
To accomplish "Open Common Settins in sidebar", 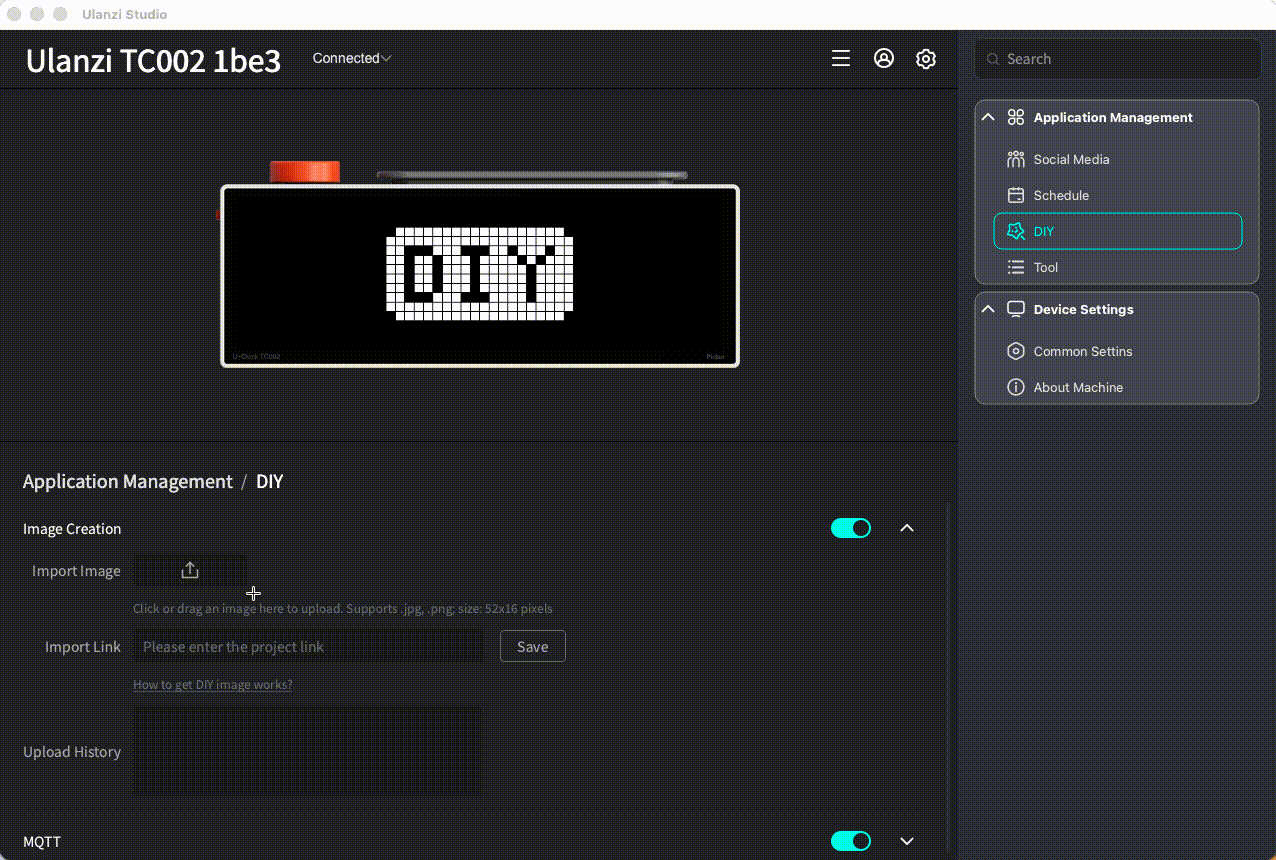I will click(1117, 351).
